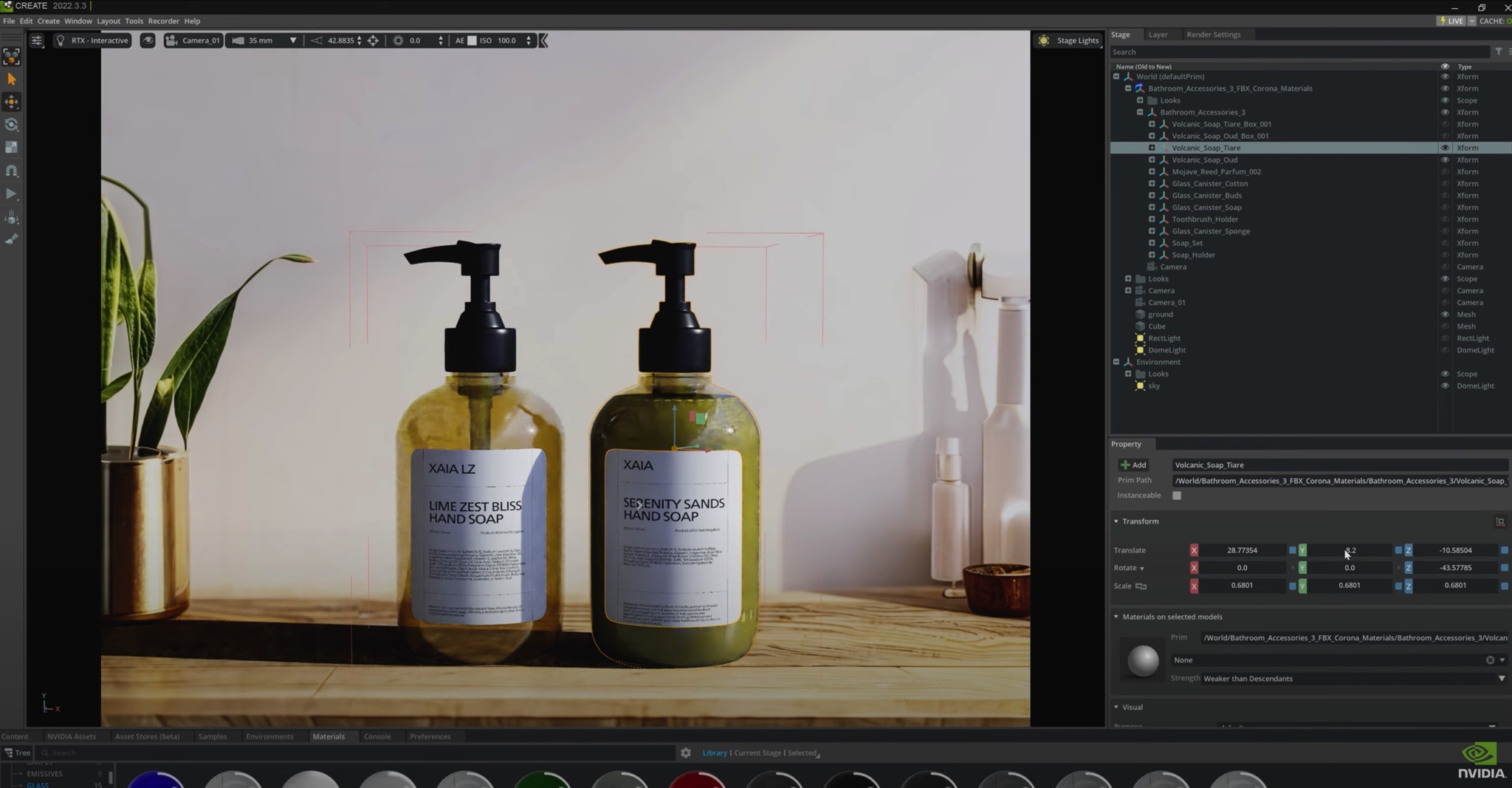Open the Create menu
The height and width of the screenshot is (788, 1512).
coord(48,21)
